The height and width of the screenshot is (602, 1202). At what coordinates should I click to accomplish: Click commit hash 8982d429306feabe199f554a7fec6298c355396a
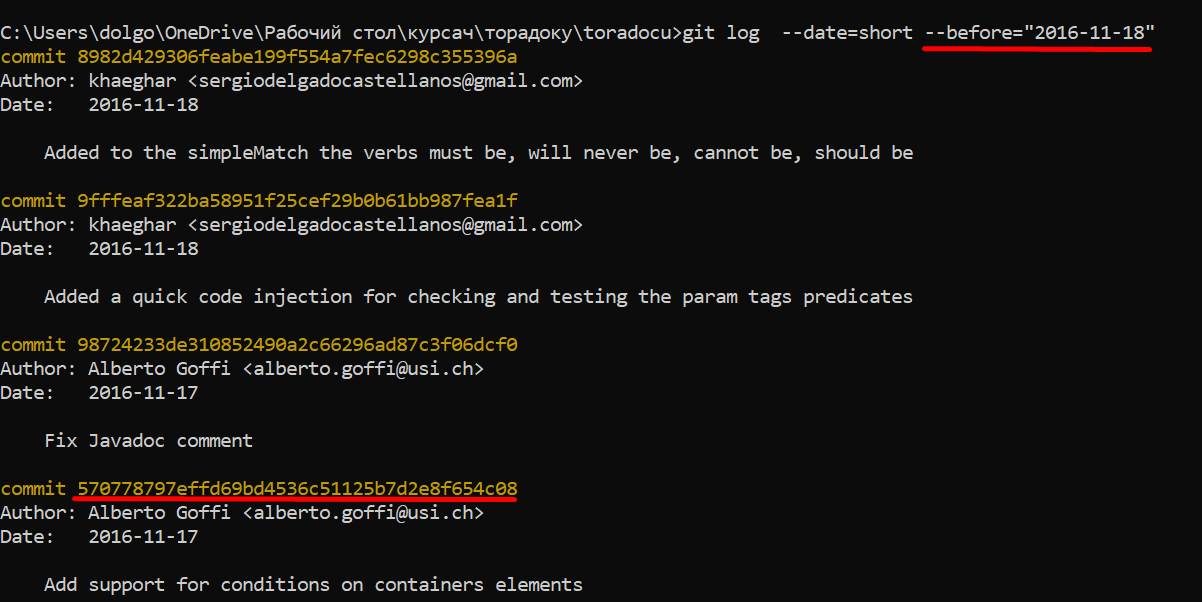click(x=297, y=57)
